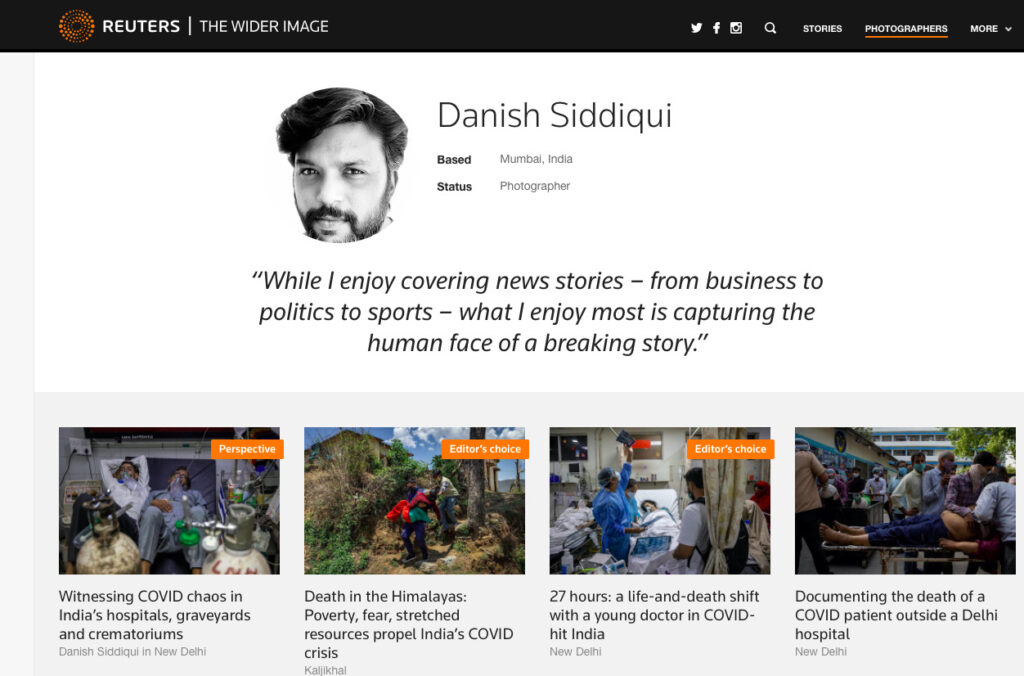Open the young doctor hospital shift thumbnail

tap(660, 501)
